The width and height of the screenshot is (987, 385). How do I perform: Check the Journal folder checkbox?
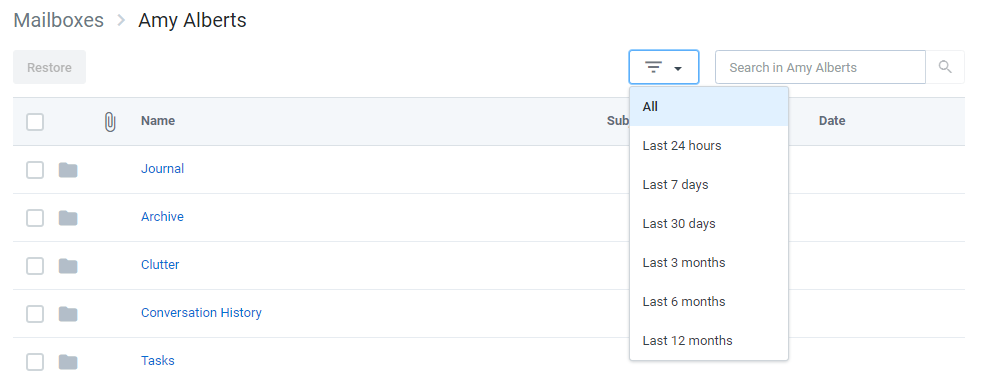point(35,170)
